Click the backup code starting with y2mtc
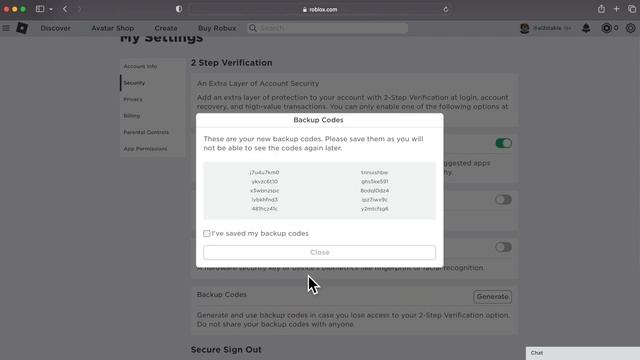 (375, 209)
